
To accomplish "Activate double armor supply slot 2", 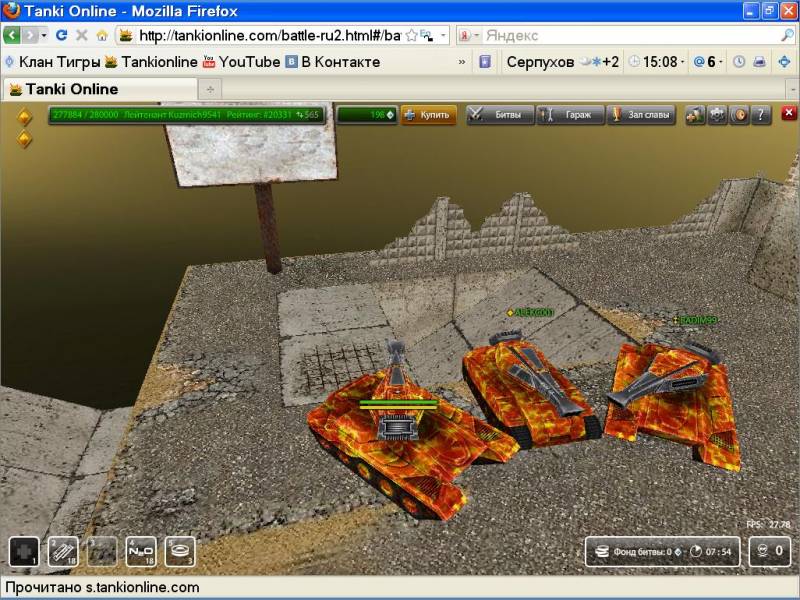I will pyautogui.click(x=63, y=552).
